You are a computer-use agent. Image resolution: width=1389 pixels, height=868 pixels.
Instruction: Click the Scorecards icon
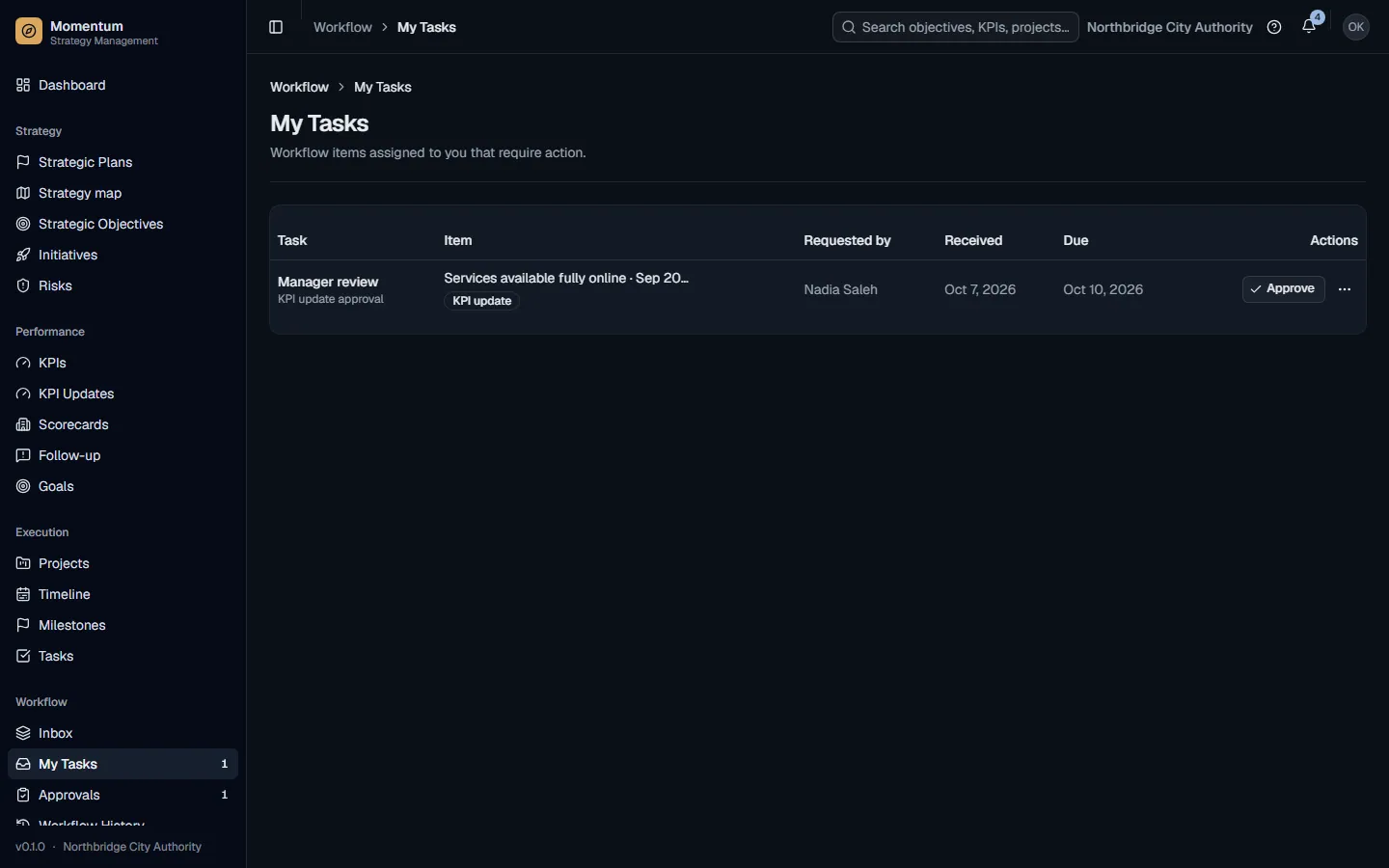click(x=23, y=424)
